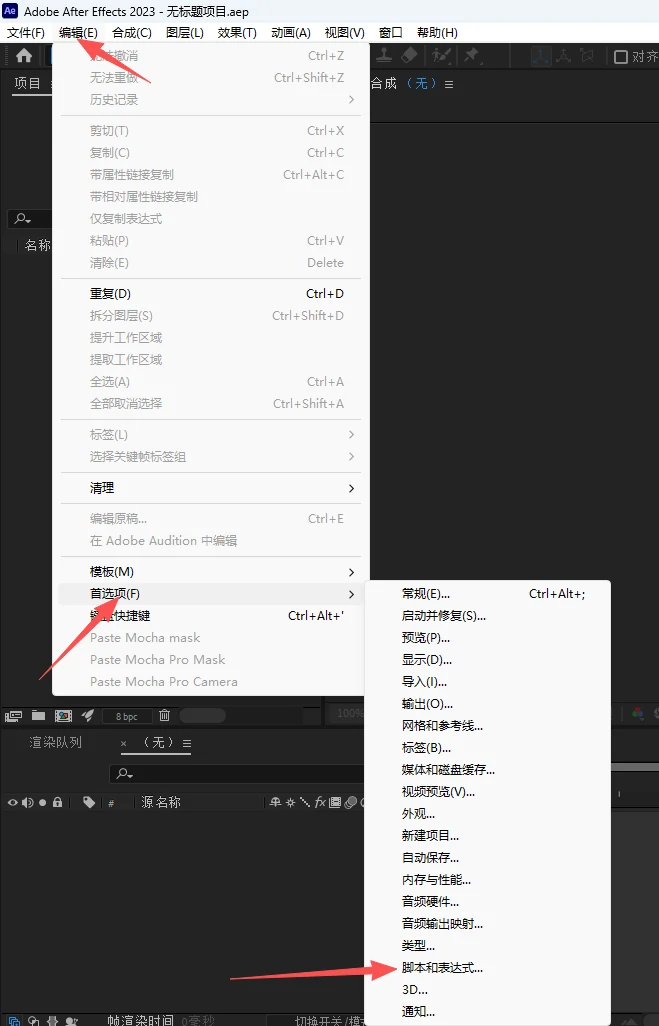Click the New Composition icon

(x=63, y=716)
